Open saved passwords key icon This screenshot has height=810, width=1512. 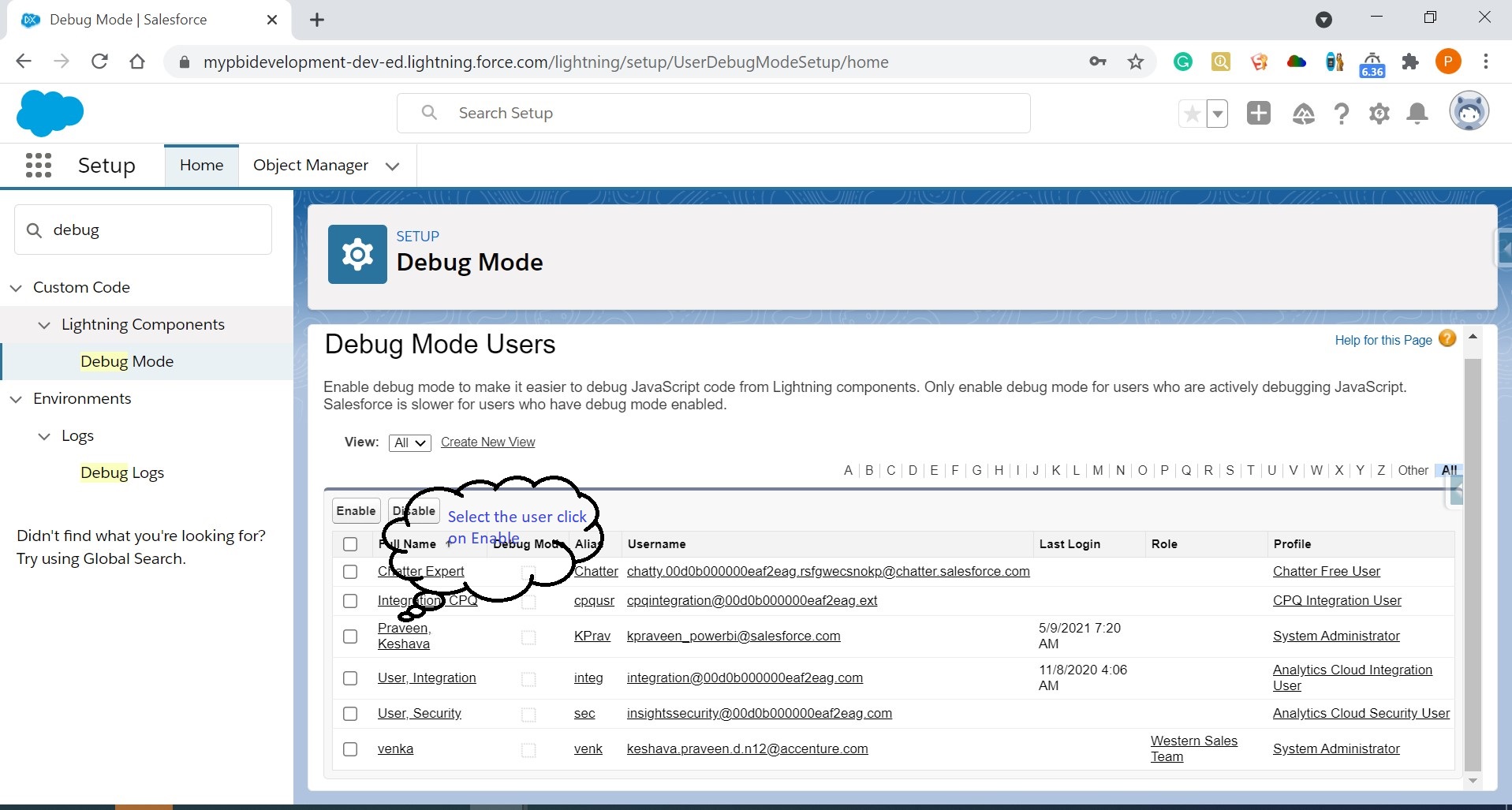pos(1098,62)
